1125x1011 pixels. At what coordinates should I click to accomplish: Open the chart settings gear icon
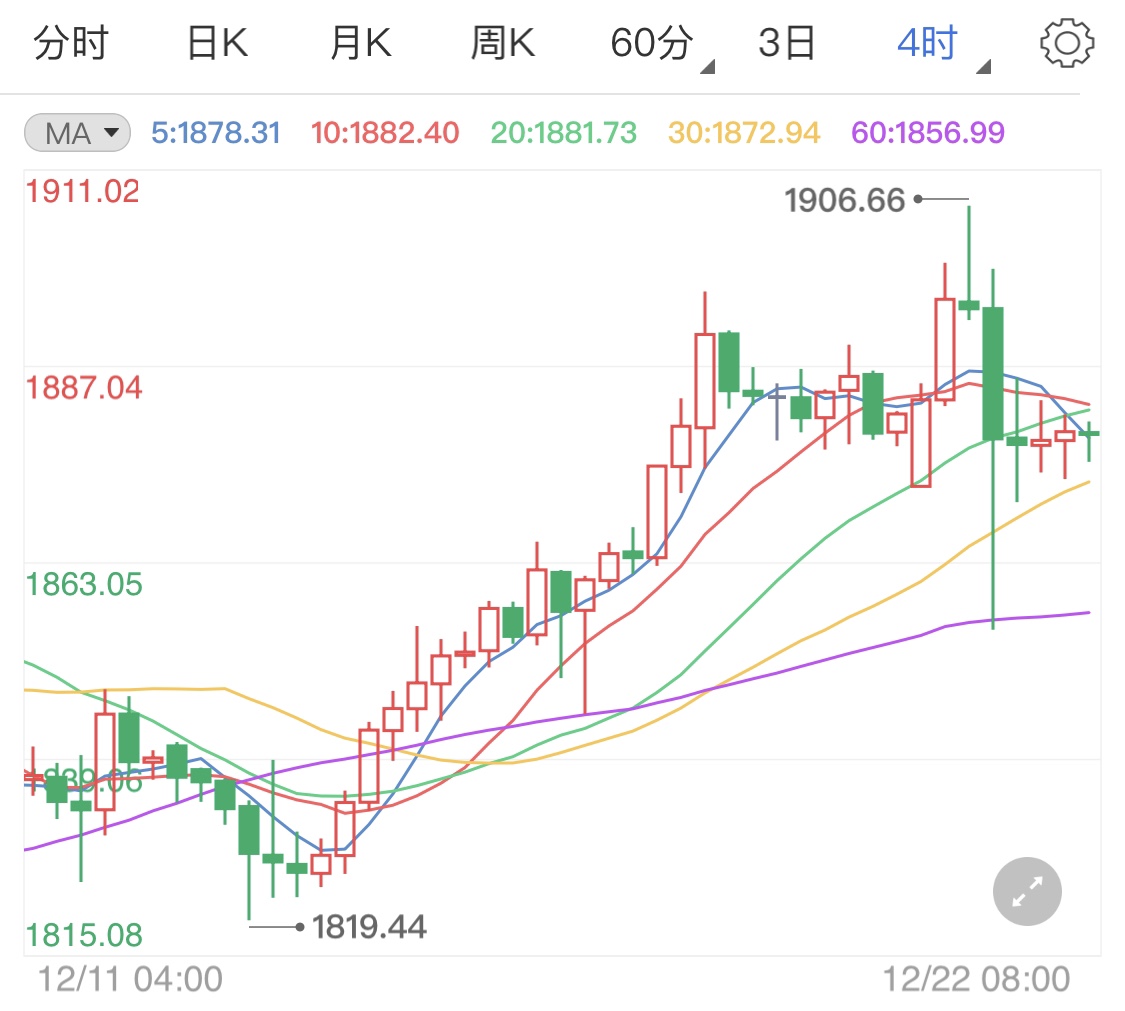1067,44
